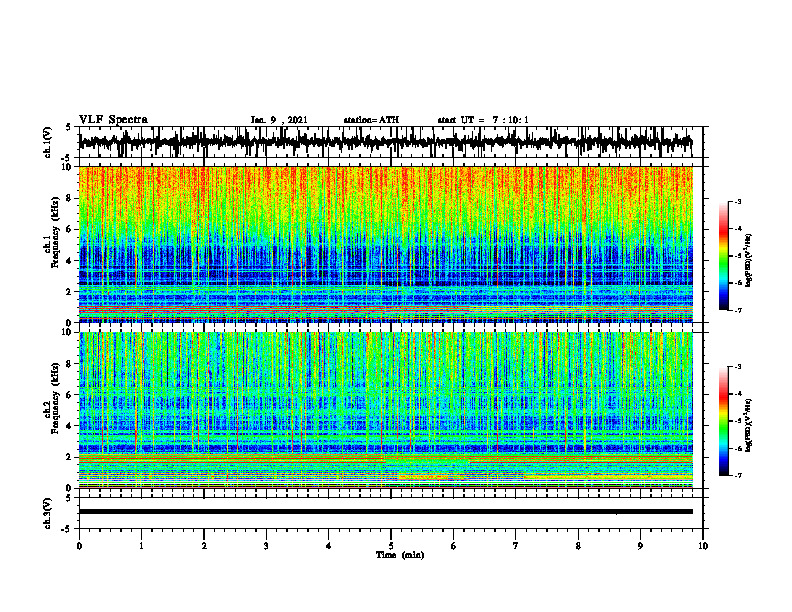This screenshot has width=792, height=612.
Task: Click ch.1 frequency axis "8" tick label
Action: [x=69, y=198]
